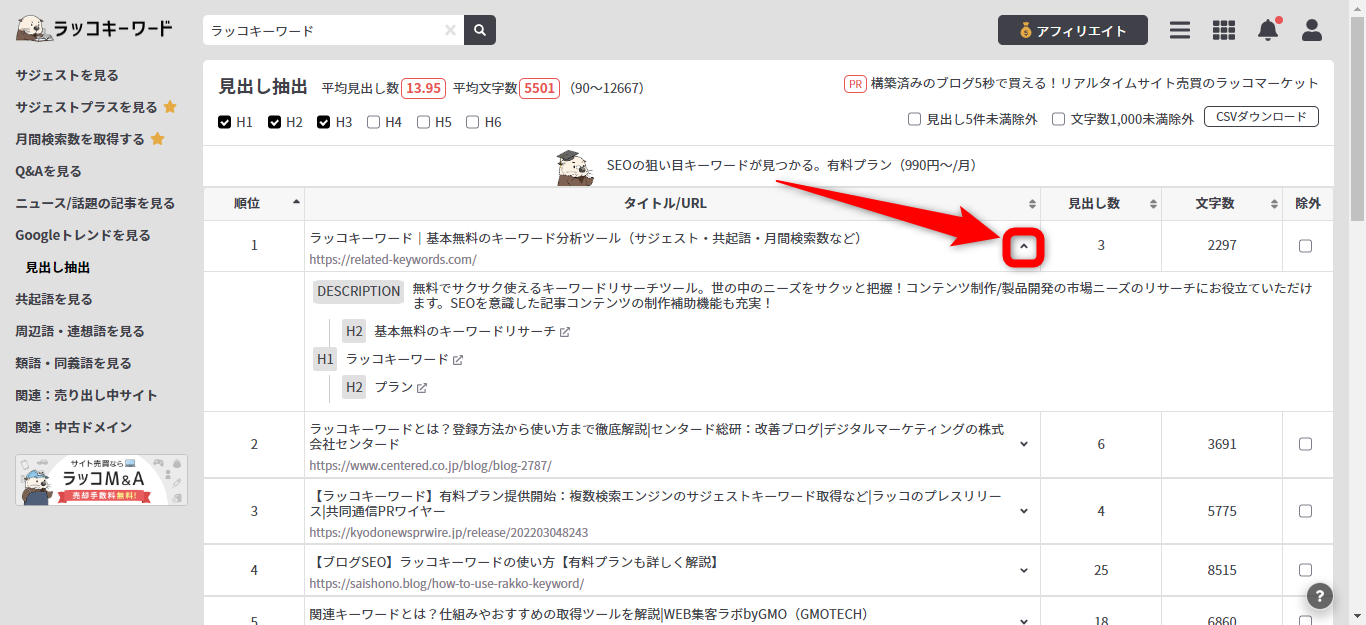This screenshot has height=625, width=1366.
Task: Uncheck the H3 checkbox
Action: pyautogui.click(x=324, y=122)
